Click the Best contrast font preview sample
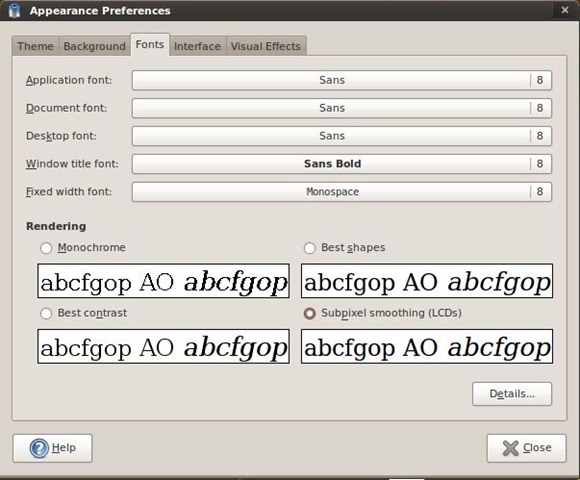Image resolution: width=580 pixels, height=480 pixels. 163,347
